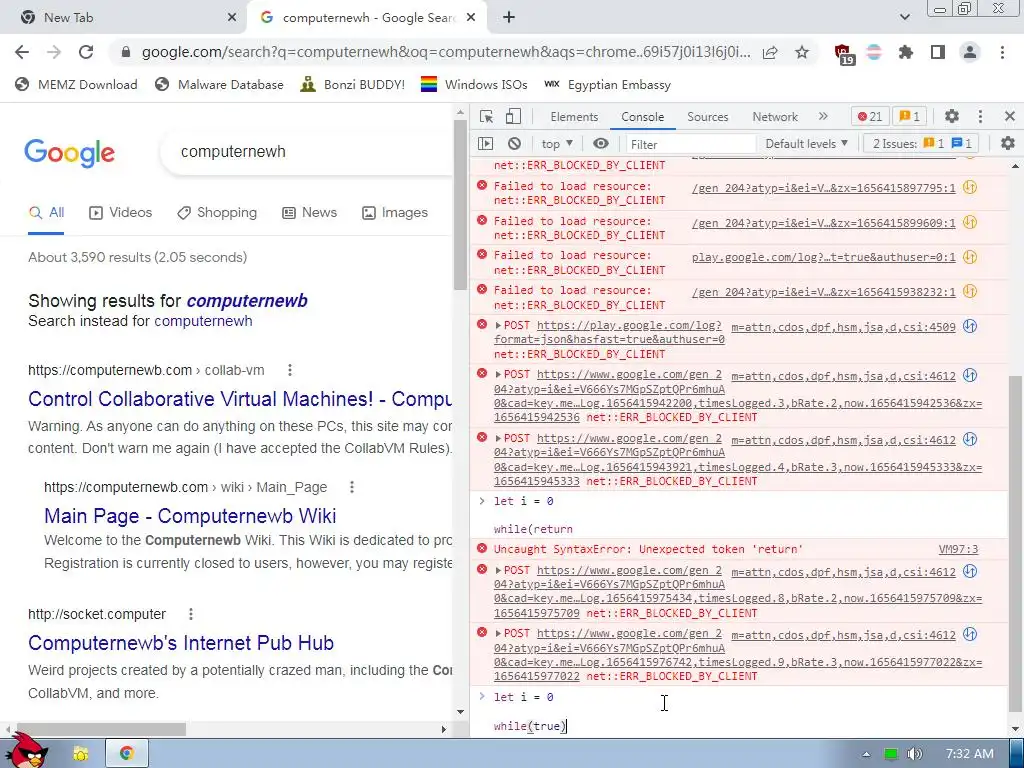Open a new browser tab with plus
The image size is (1024, 768).
[509, 18]
